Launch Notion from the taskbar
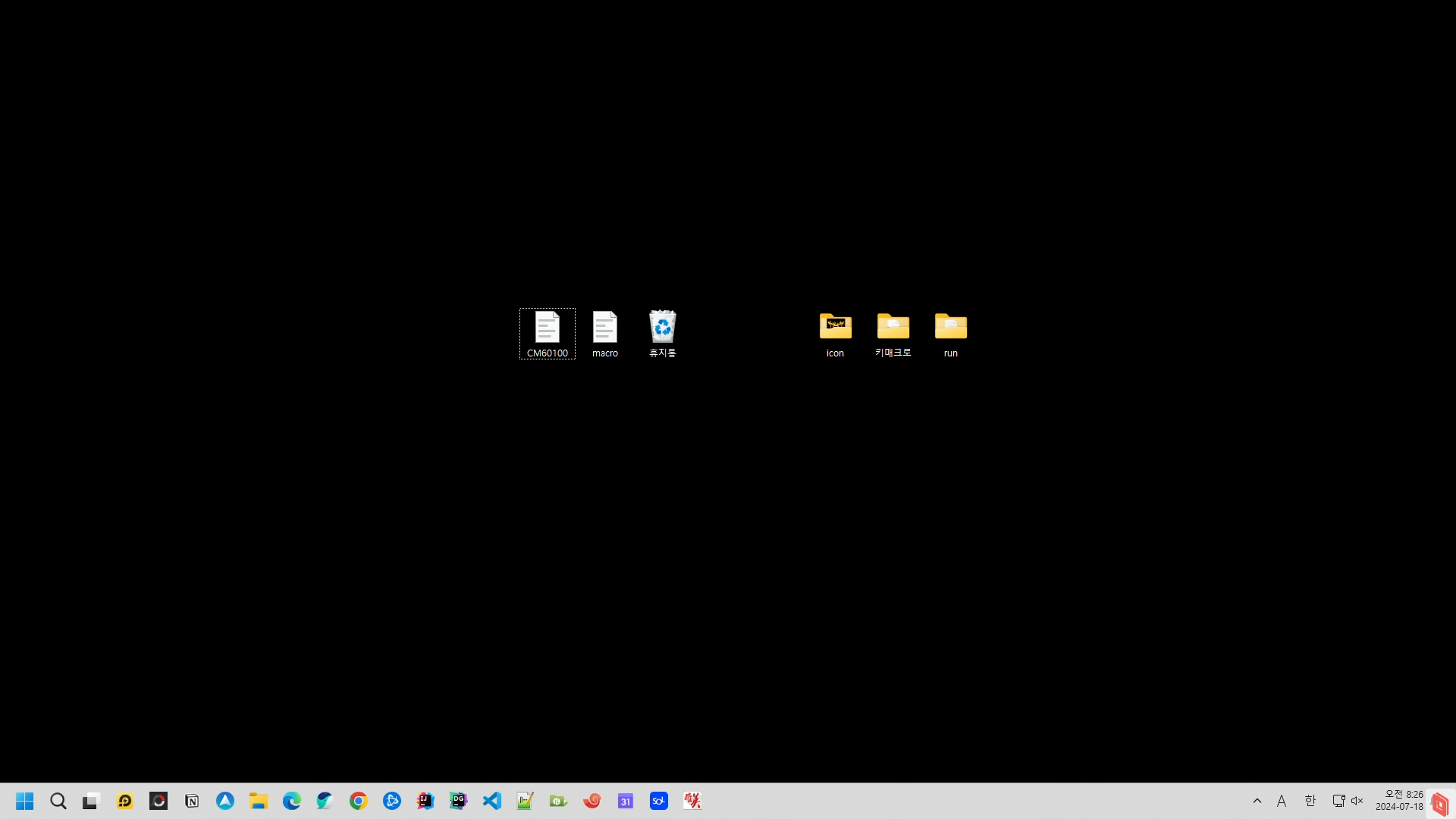 (x=192, y=801)
